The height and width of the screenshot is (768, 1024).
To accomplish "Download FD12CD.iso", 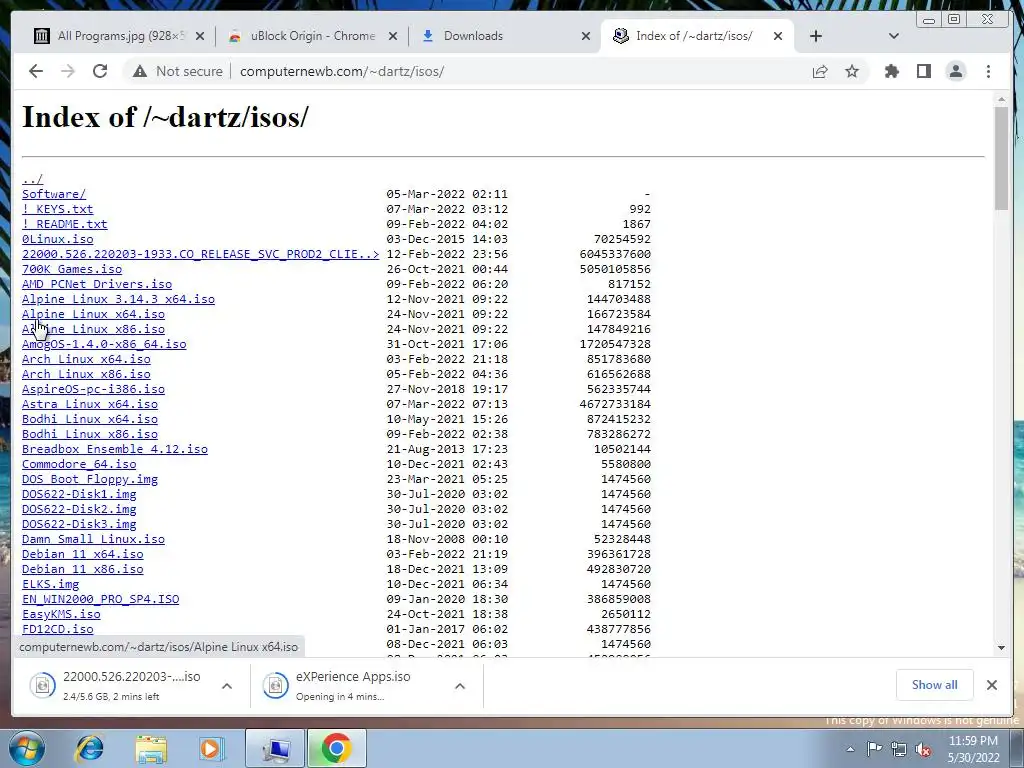I will (57, 630).
